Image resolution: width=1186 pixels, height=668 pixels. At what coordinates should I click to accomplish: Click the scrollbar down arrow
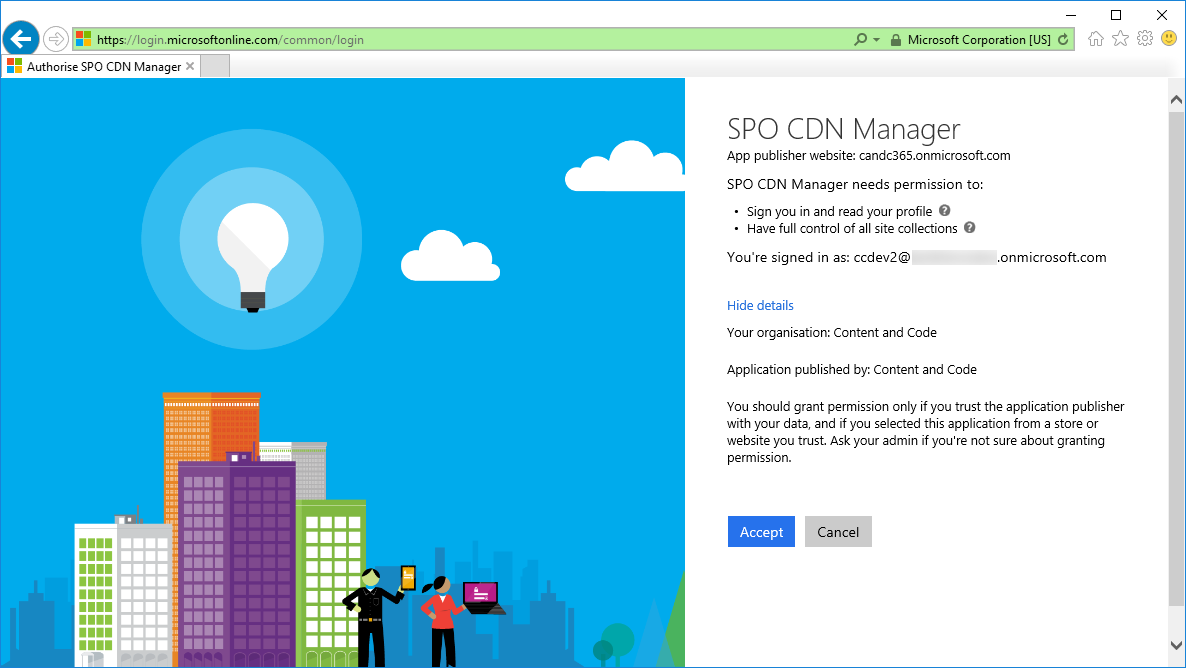(x=1176, y=645)
